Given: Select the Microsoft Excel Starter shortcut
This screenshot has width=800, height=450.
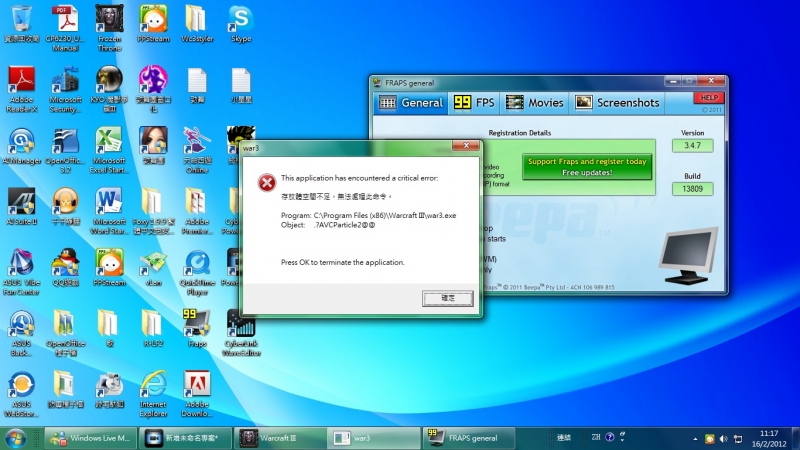Looking at the screenshot, I should (x=110, y=151).
